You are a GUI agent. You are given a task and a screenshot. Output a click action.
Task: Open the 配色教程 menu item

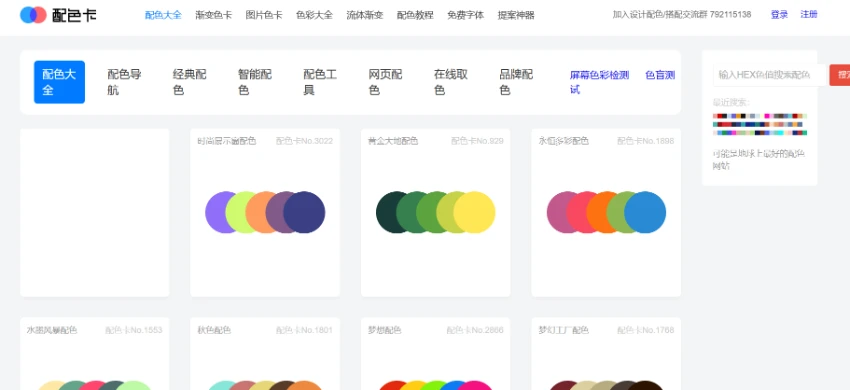coord(415,15)
